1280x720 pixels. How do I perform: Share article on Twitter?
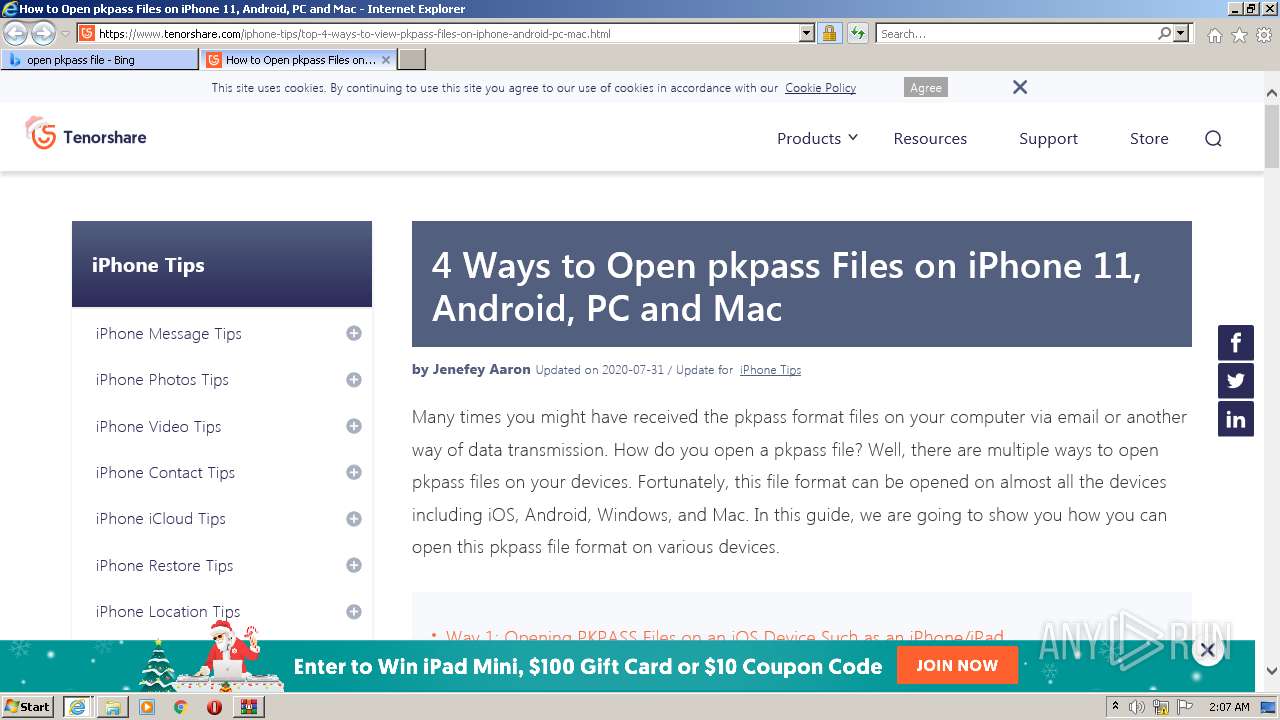pos(1236,381)
